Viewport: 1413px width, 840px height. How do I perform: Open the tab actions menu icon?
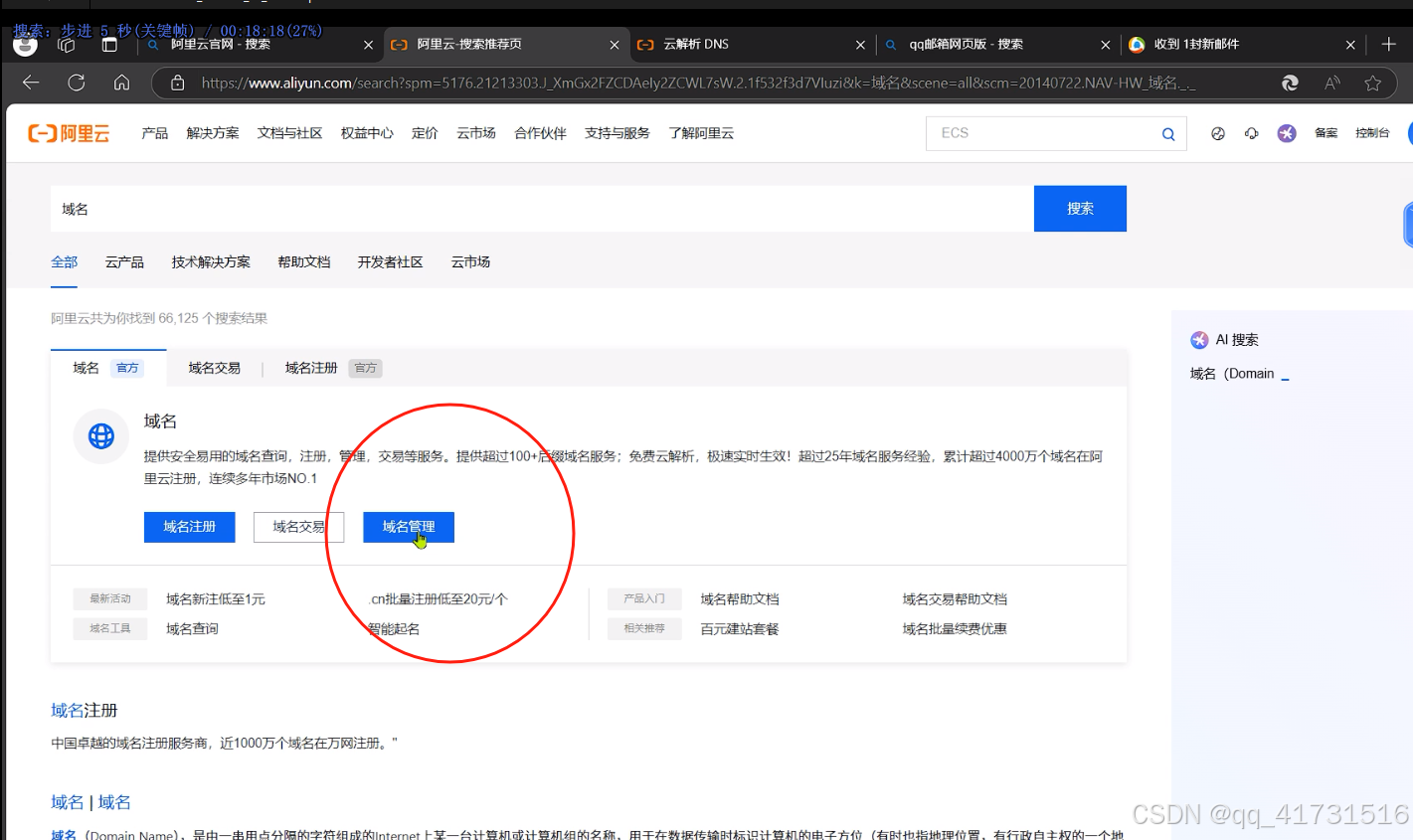(x=109, y=44)
